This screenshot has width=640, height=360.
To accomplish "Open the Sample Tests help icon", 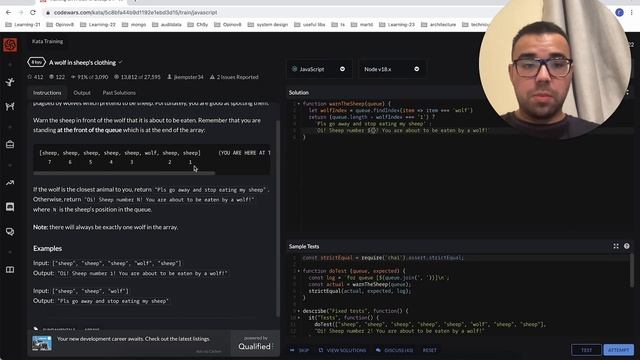I will pyautogui.click(x=627, y=246).
